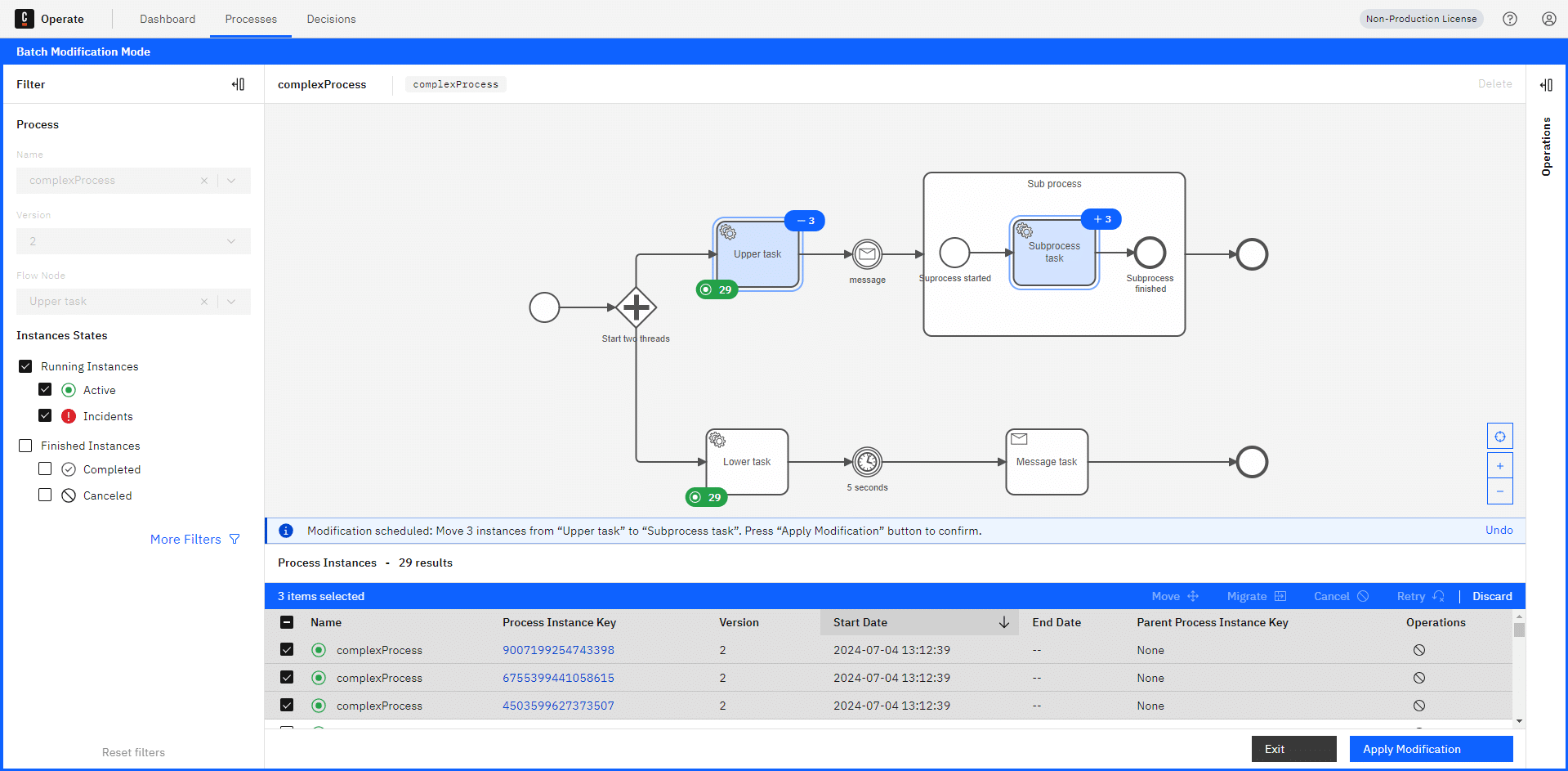Collapse the Filter panel
This screenshot has width=1568, height=771.
238,84
